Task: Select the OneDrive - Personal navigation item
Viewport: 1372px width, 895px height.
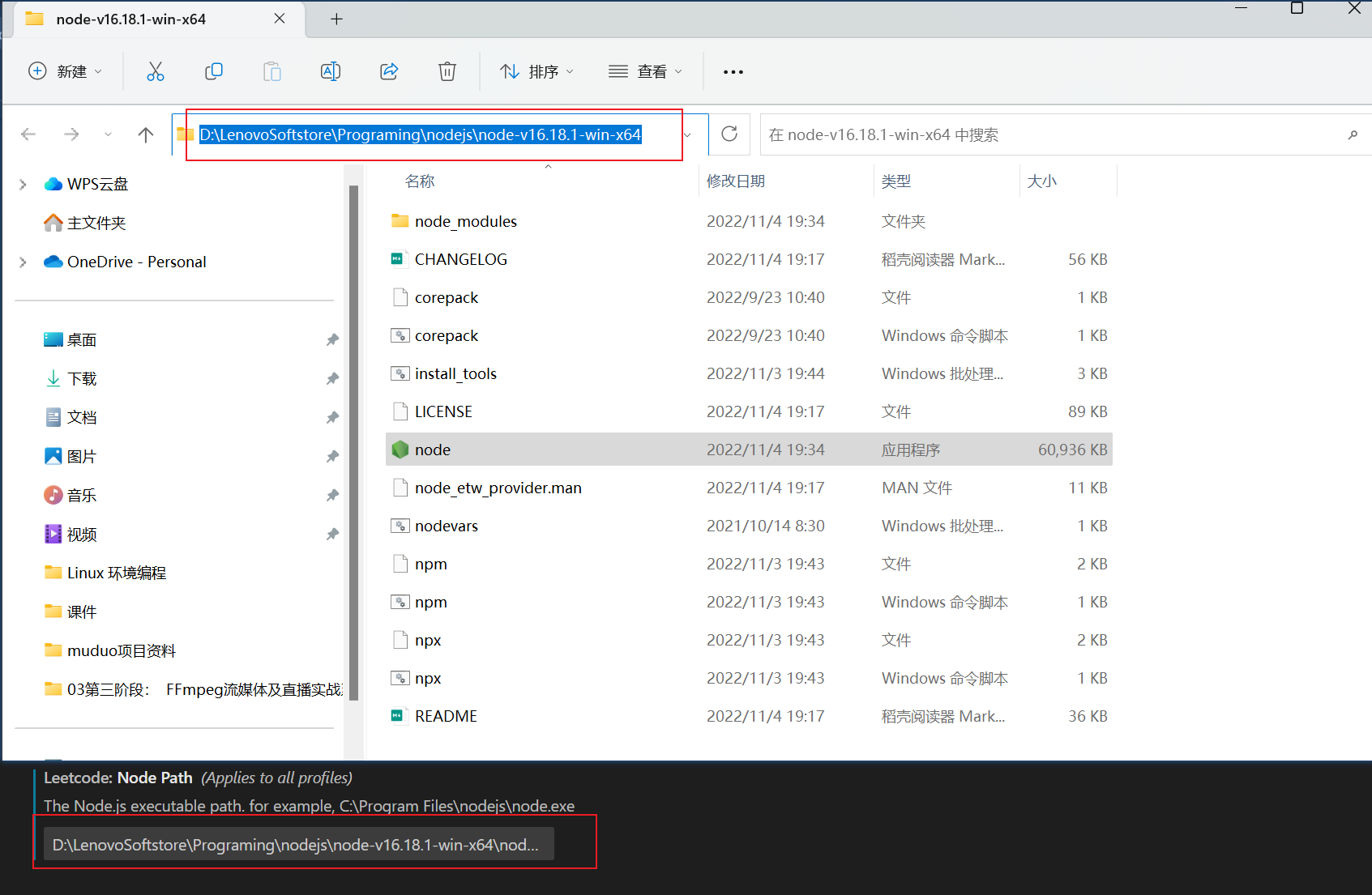Action: pos(126,262)
